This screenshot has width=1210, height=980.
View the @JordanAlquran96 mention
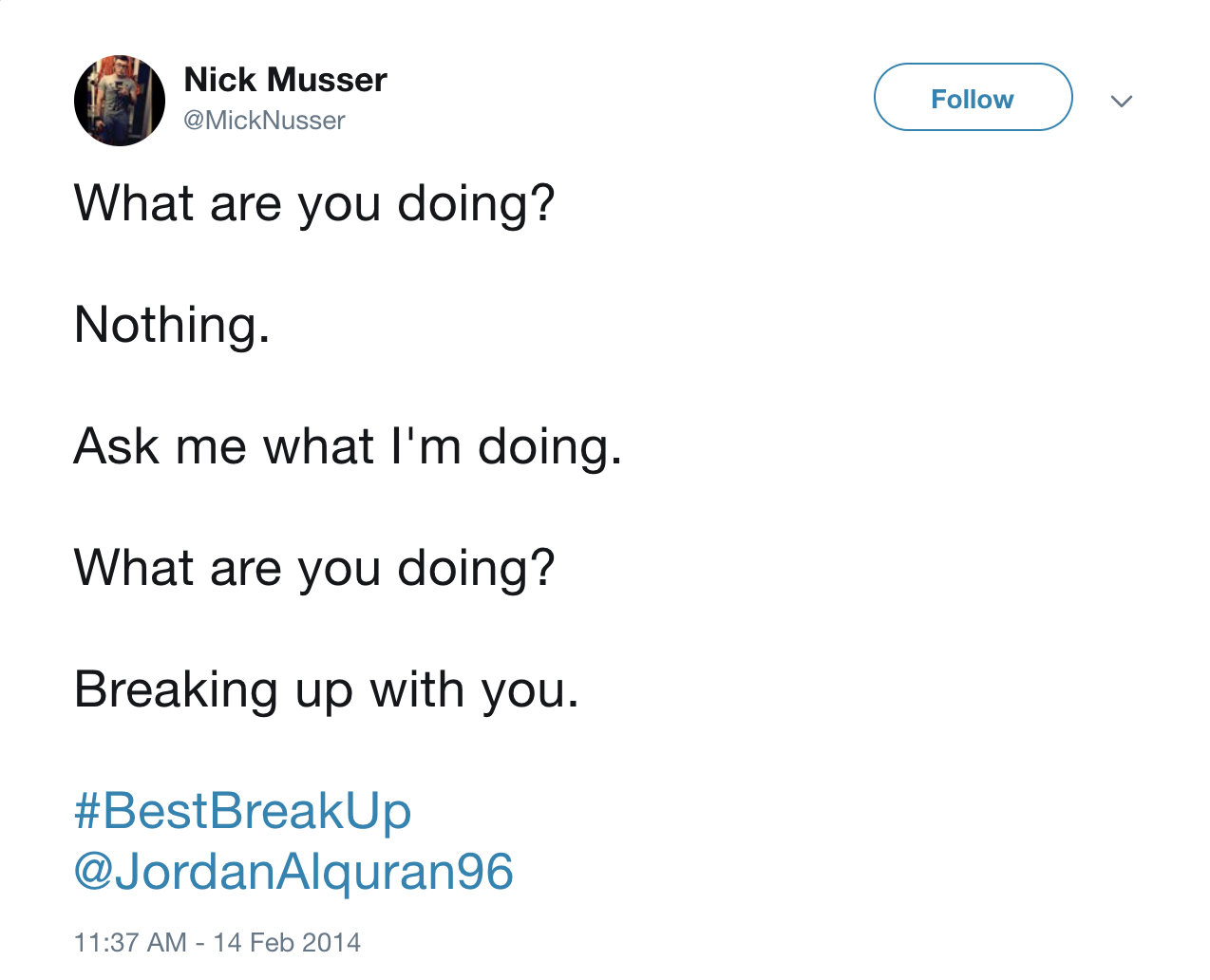click(293, 873)
